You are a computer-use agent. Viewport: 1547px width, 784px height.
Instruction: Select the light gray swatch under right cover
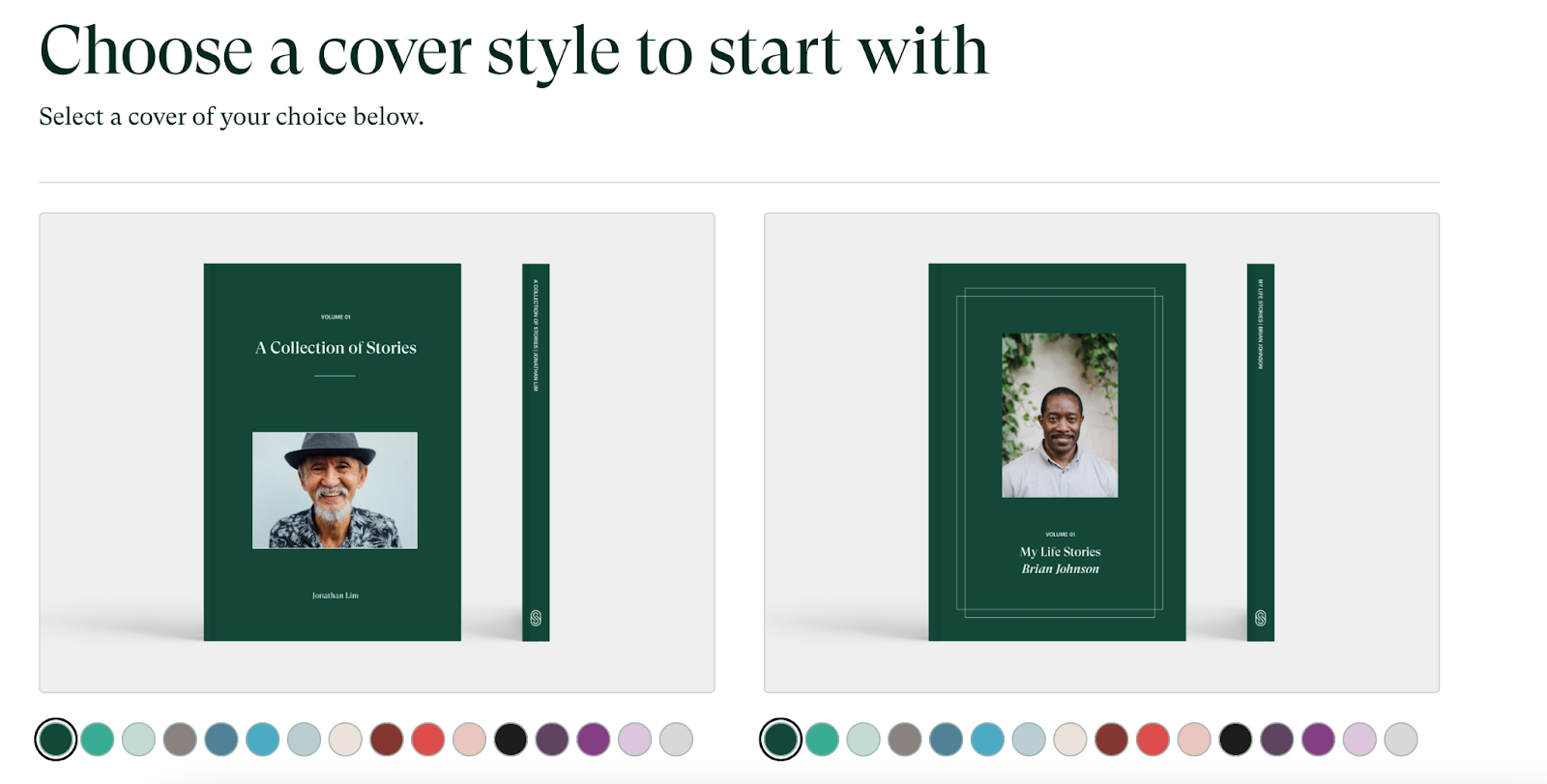click(x=1401, y=740)
